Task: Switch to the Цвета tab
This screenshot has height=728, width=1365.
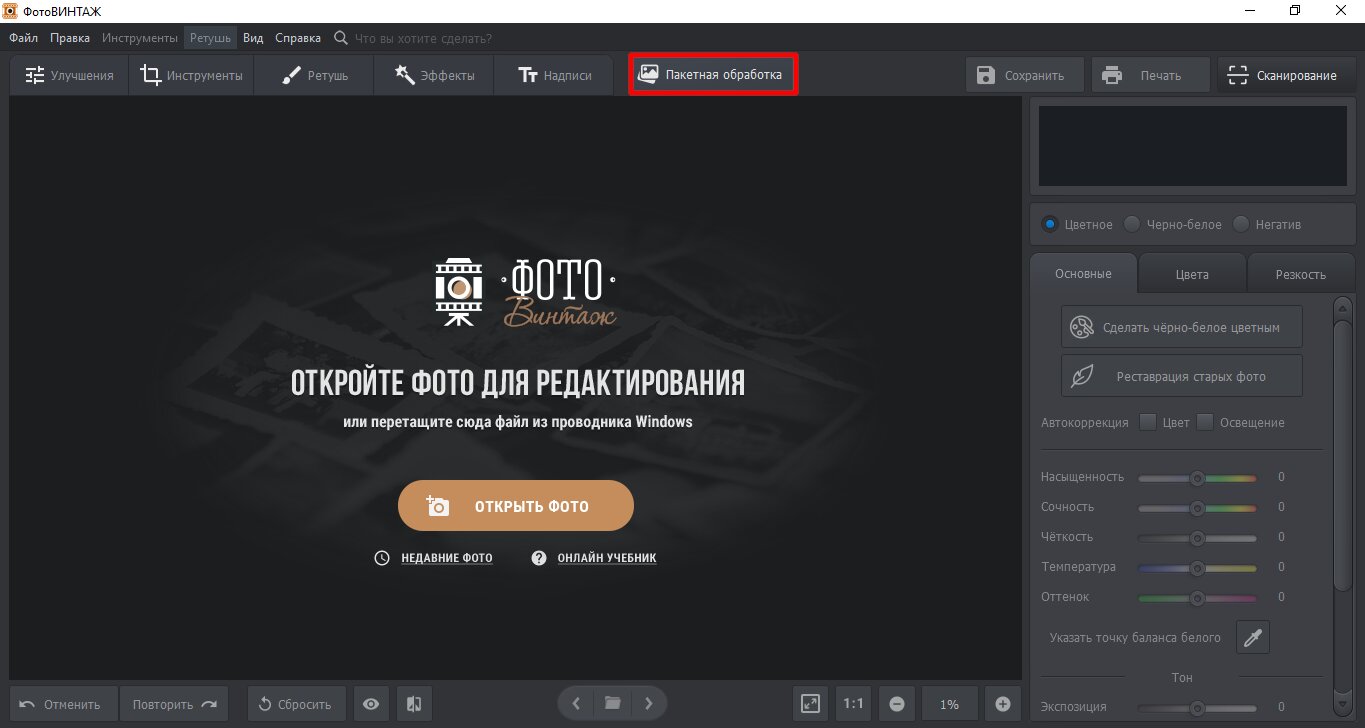Action: coord(1192,273)
